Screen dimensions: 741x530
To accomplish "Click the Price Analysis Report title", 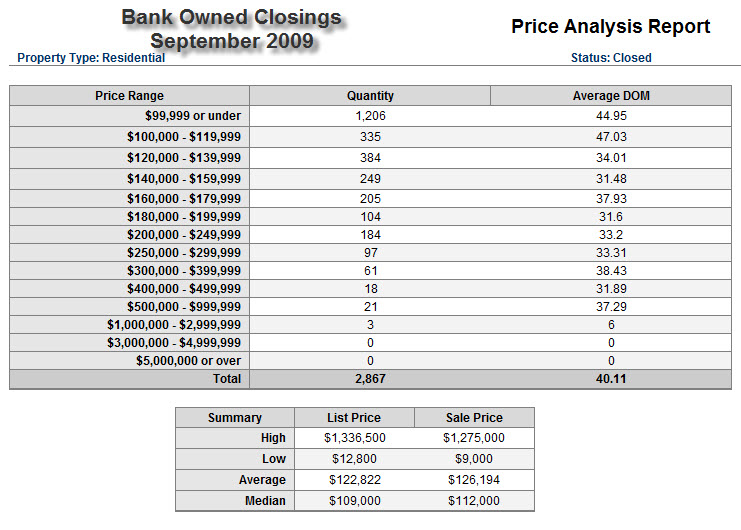I will 610,27.
